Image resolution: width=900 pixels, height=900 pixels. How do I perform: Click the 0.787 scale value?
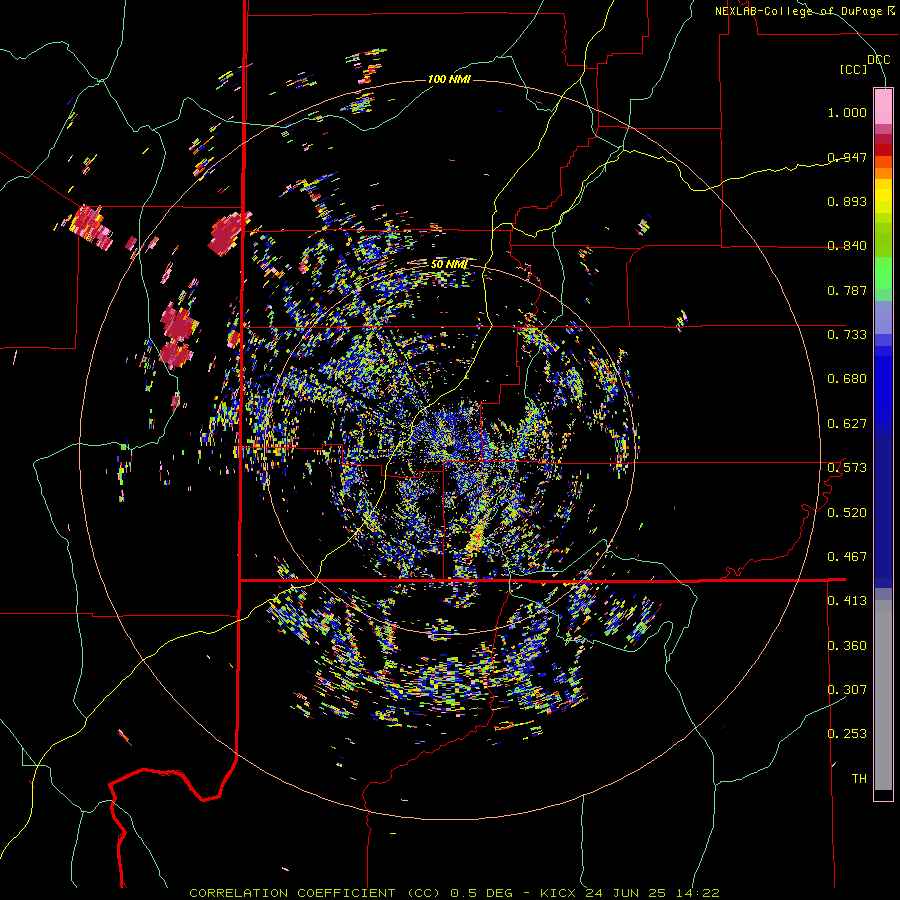(x=847, y=290)
